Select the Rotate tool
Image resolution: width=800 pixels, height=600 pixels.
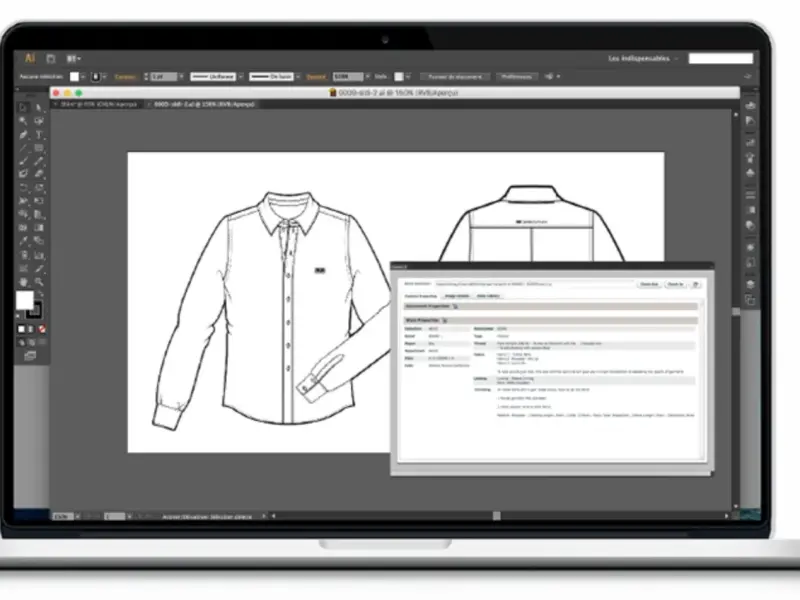(x=23, y=188)
